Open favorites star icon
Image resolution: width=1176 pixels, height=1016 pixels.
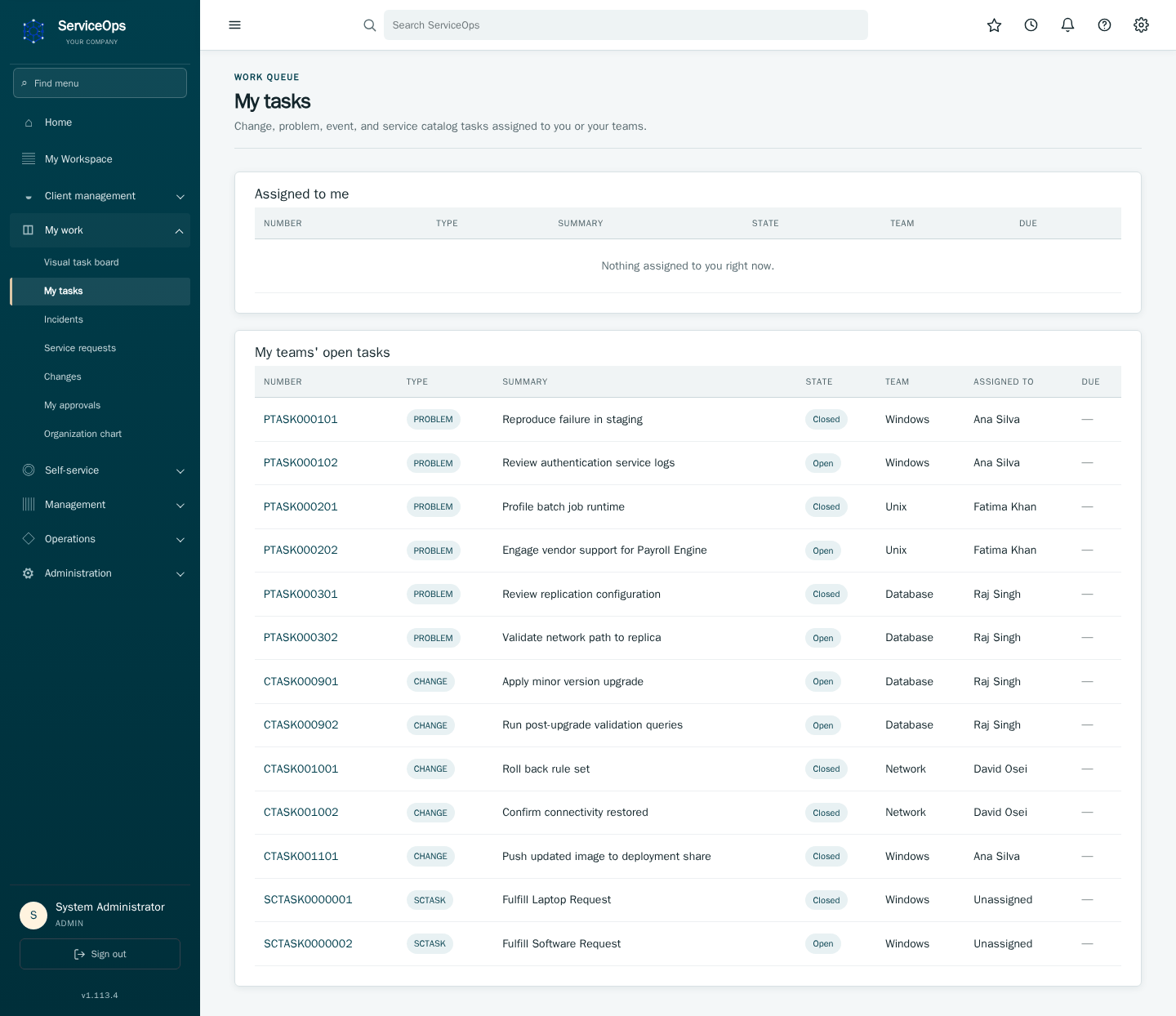(994, 25)
